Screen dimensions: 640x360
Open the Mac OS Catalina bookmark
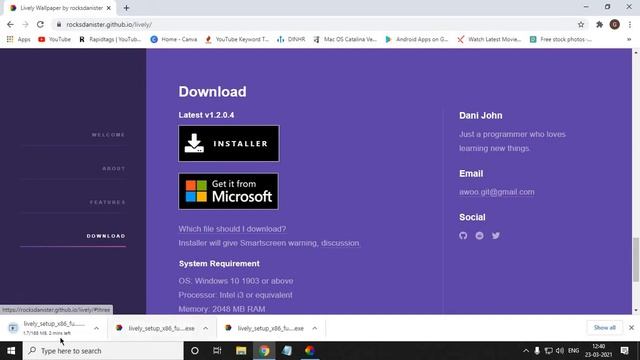tap(345, 39)
